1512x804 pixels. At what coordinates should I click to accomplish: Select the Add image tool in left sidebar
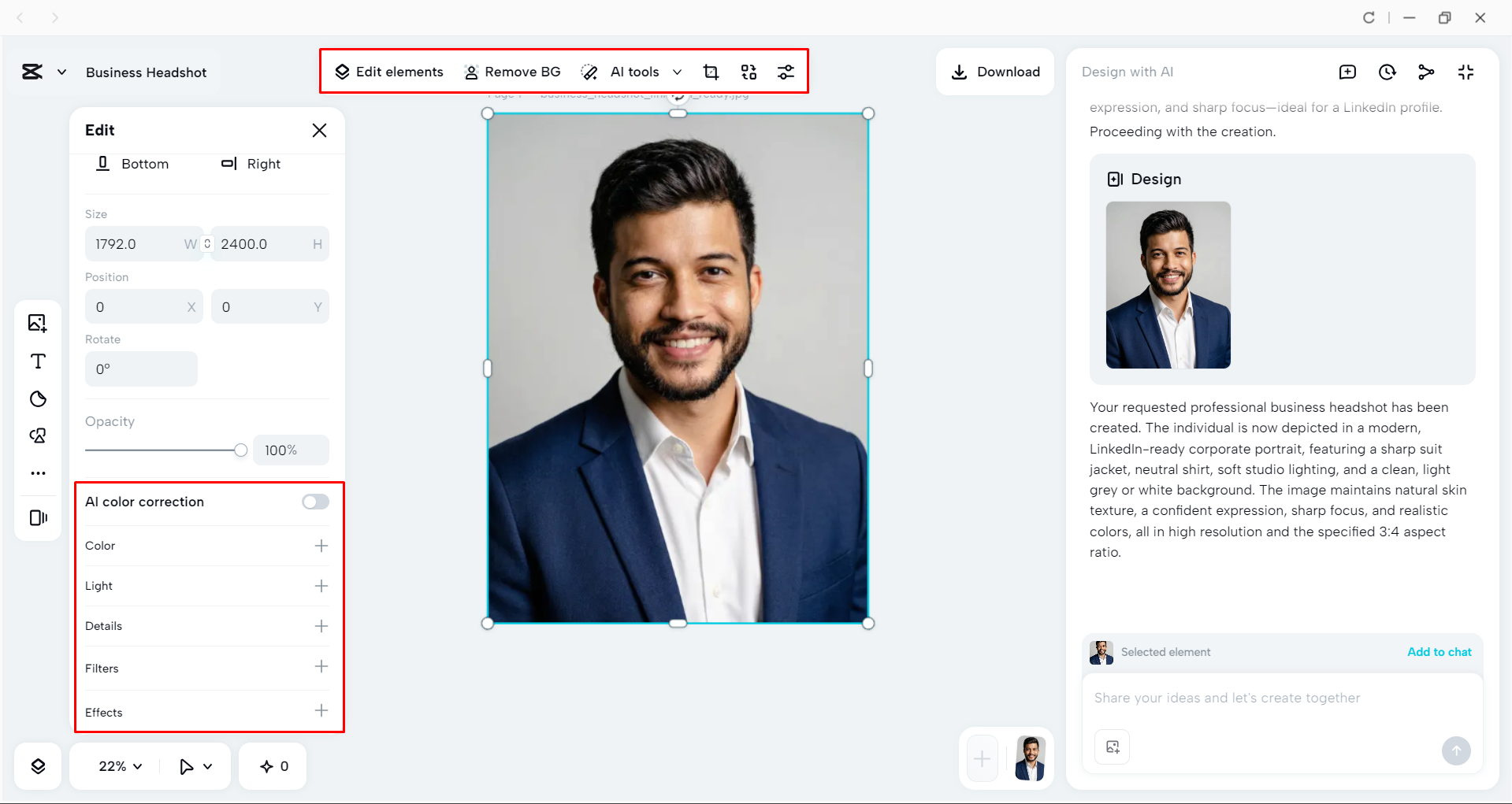[x=37, y=323]
